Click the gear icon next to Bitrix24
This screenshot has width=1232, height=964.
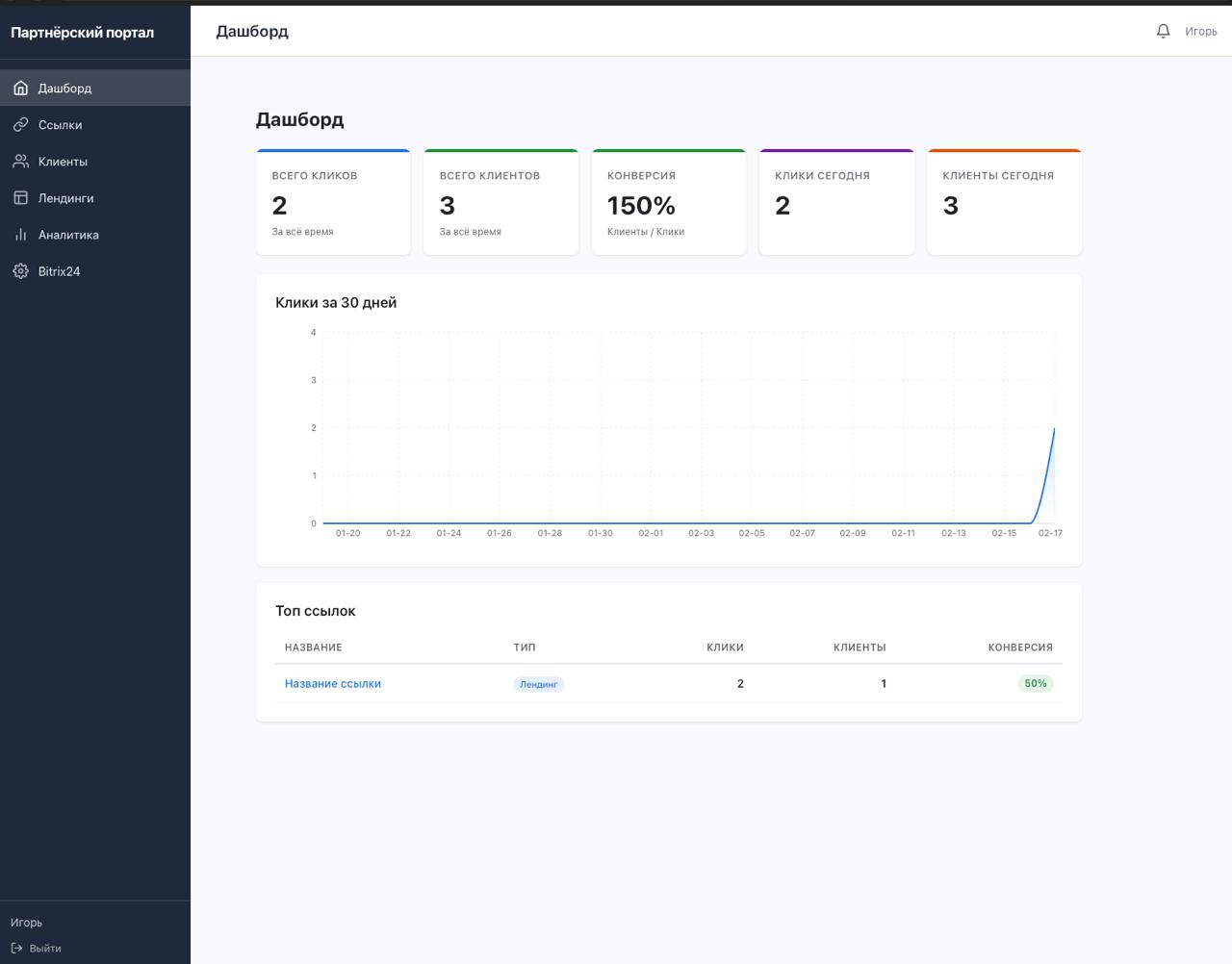(x=20, y=271)
